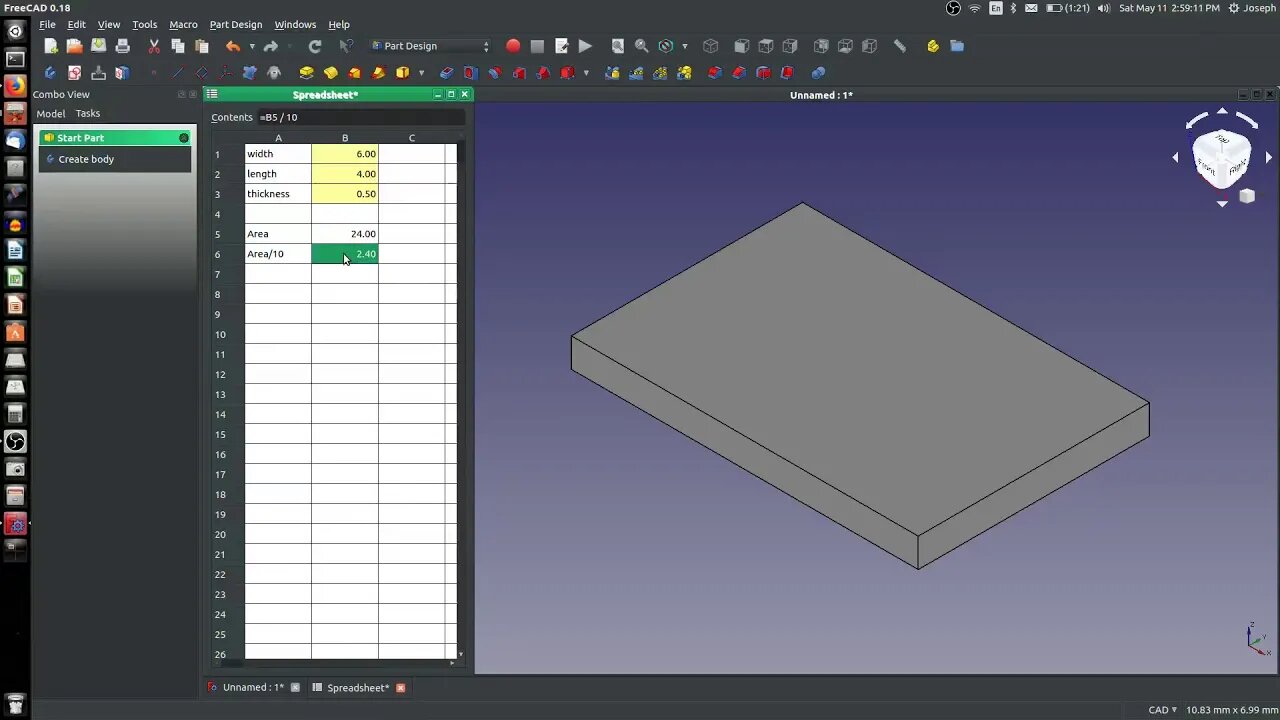Screen dimensions: 1280x720
Task: Click Create body in the model tree
Action: pyautogui.click(x=86, y=159)
